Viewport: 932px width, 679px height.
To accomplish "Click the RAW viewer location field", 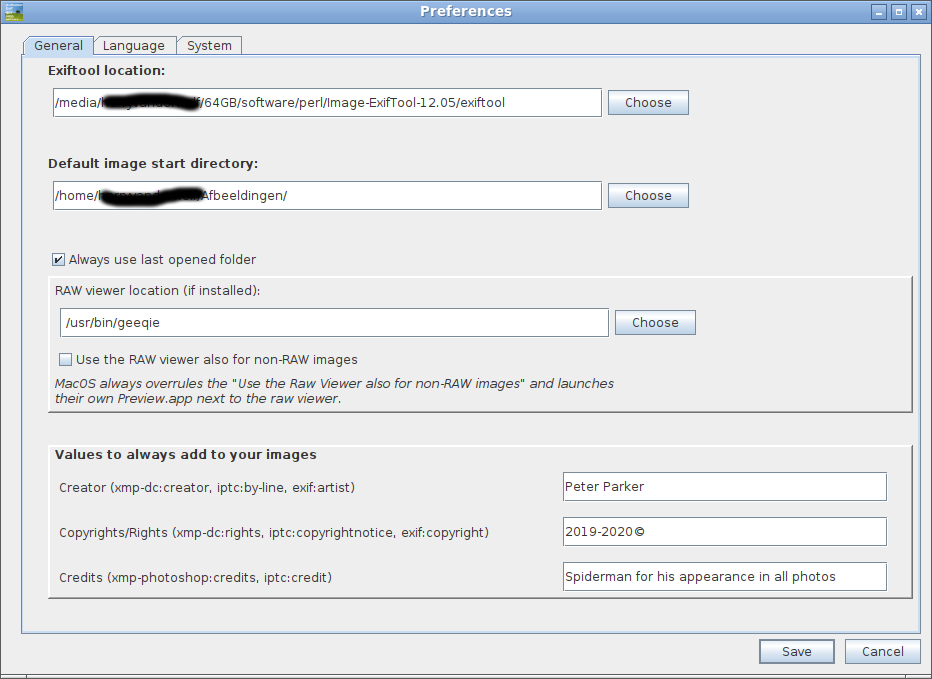I will click(335, 323).
